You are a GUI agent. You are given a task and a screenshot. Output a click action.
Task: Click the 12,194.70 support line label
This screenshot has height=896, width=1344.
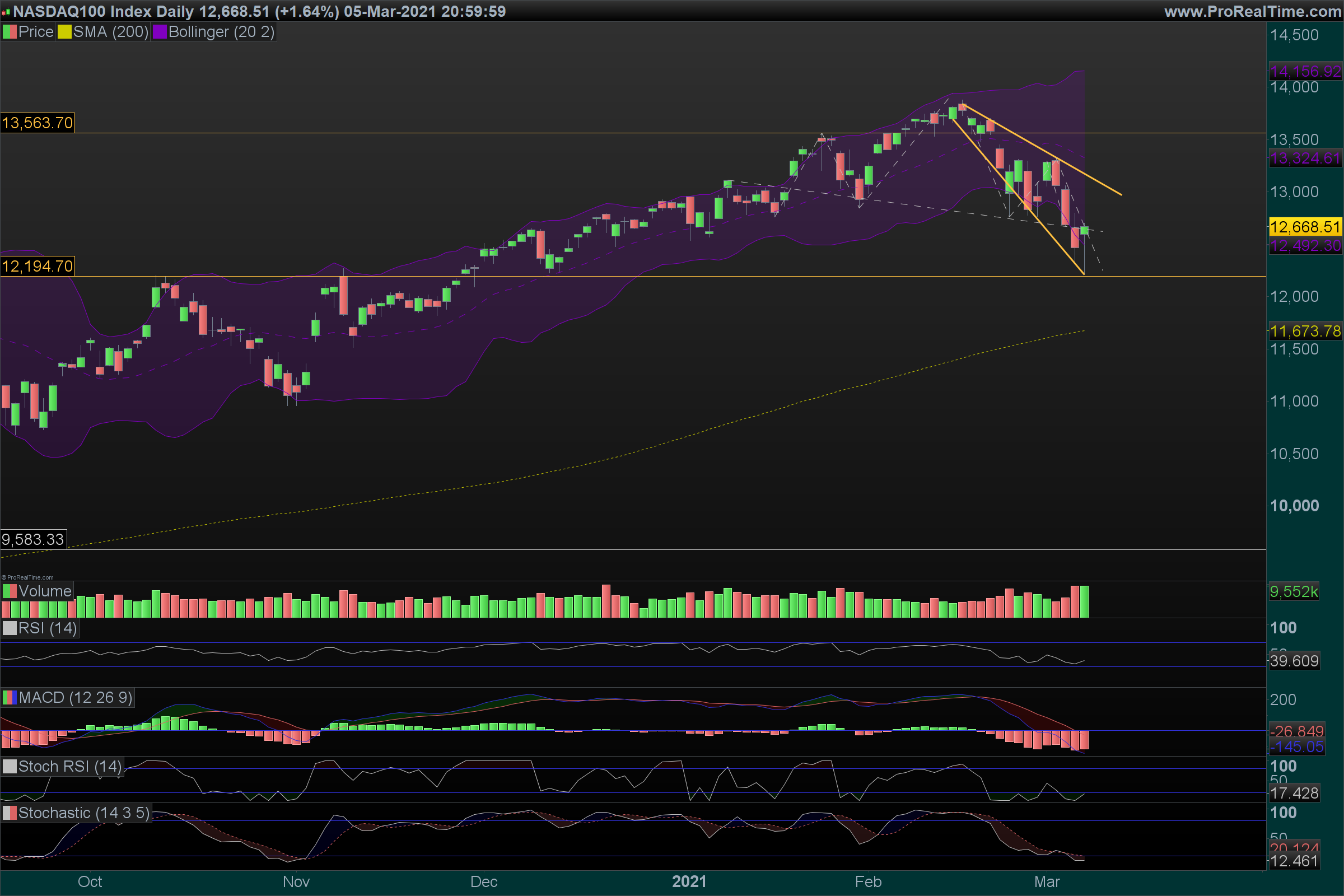(37, 267)
